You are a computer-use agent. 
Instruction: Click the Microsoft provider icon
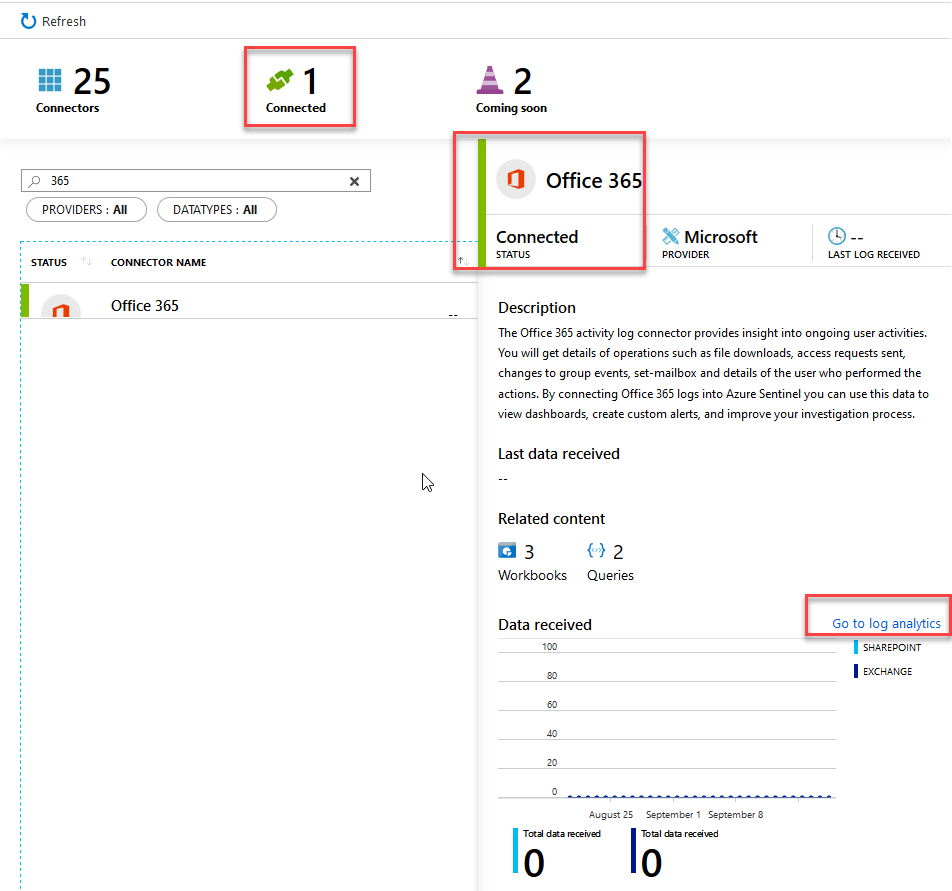671,237
